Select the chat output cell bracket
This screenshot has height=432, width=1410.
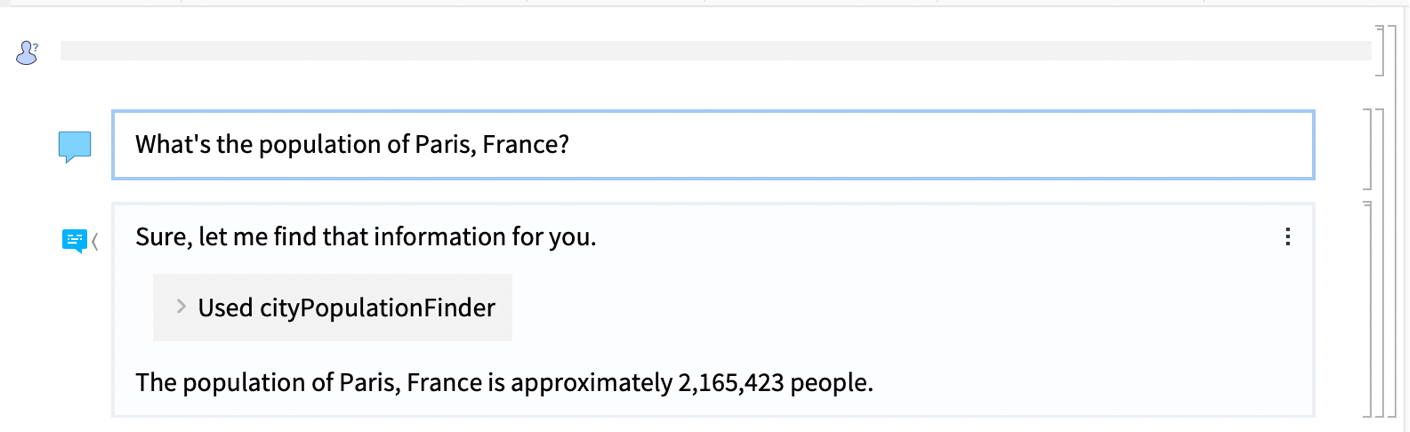click(x=1368, y=308)
